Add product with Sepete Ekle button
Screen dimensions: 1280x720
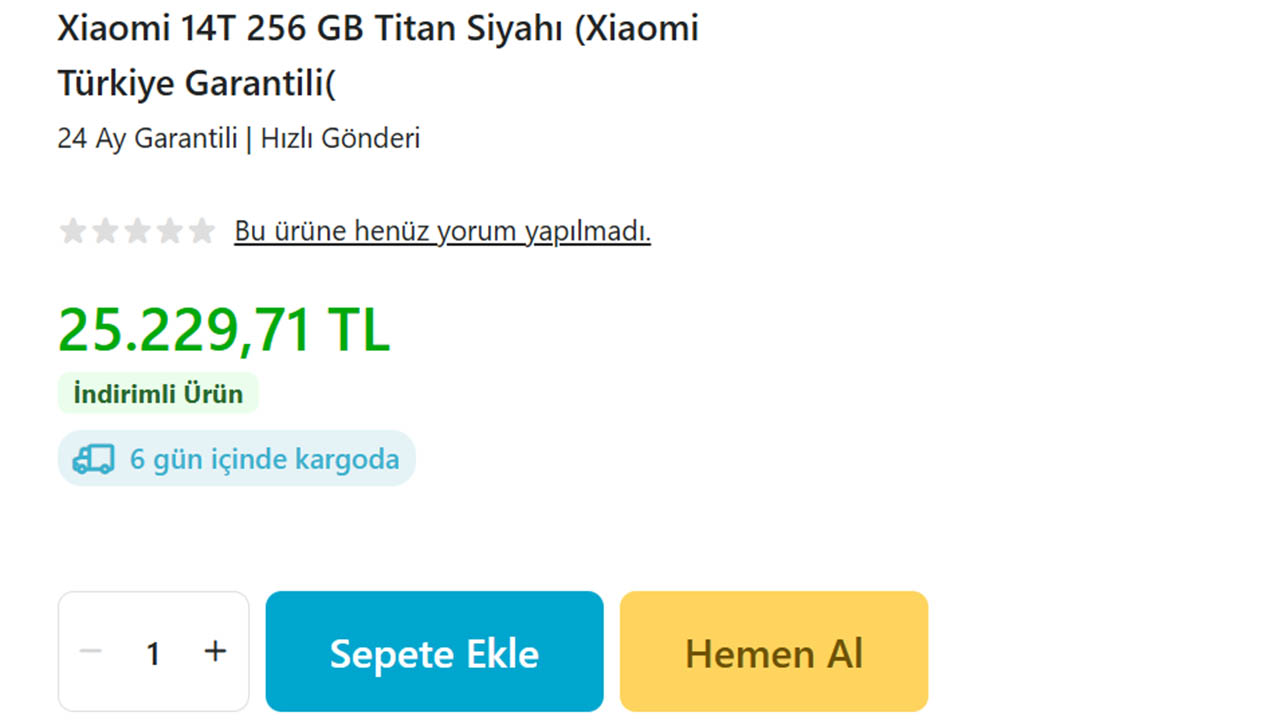(434, 652)
